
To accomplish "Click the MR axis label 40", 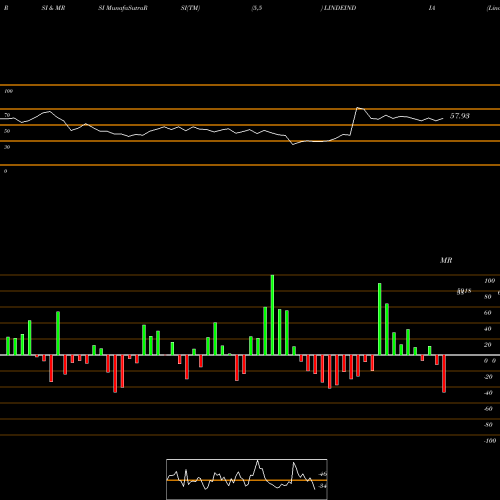I will (488, 329).
